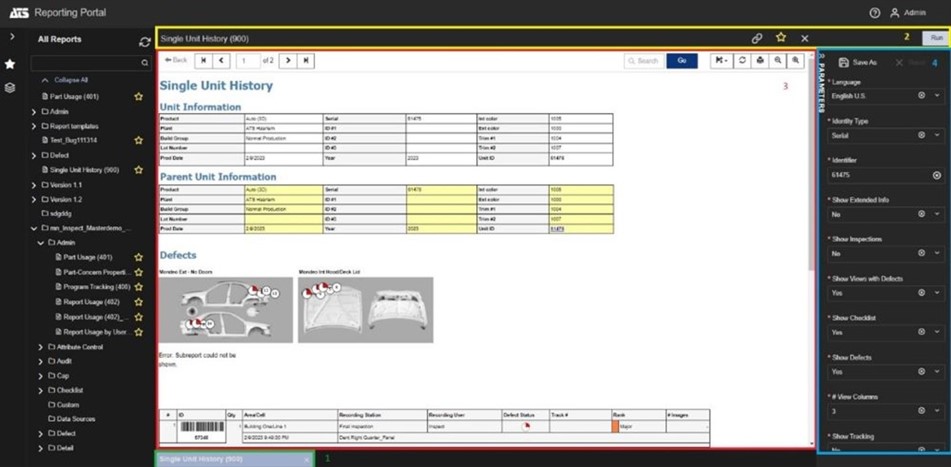This screenshot has width=951, height=467.
Task: Switch to the Single Unit History (900) bottom tab
Action: tap(228, 459)
